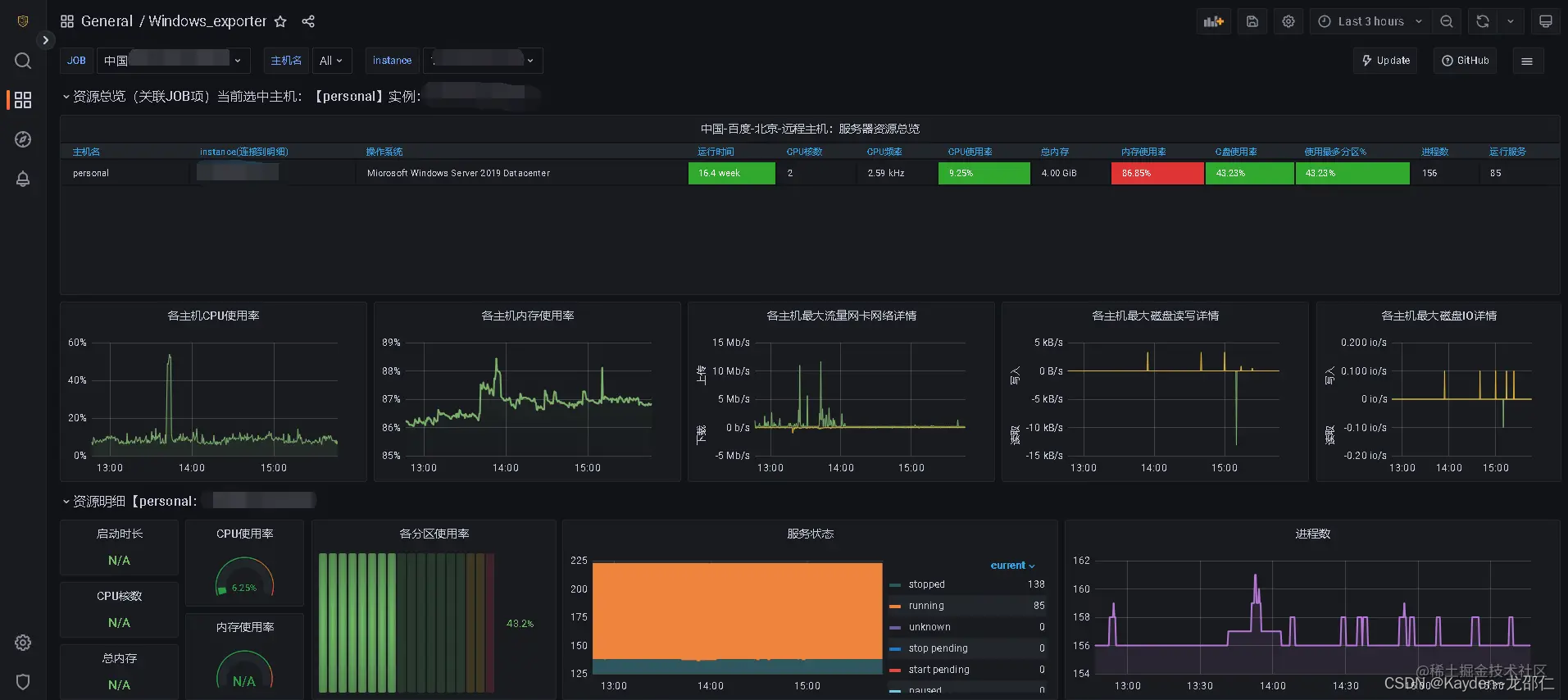Click the 内存使用率 N/A gauge
This screenshot has width=1568, height=700.
pyautogui.click(x=244, y=670)
